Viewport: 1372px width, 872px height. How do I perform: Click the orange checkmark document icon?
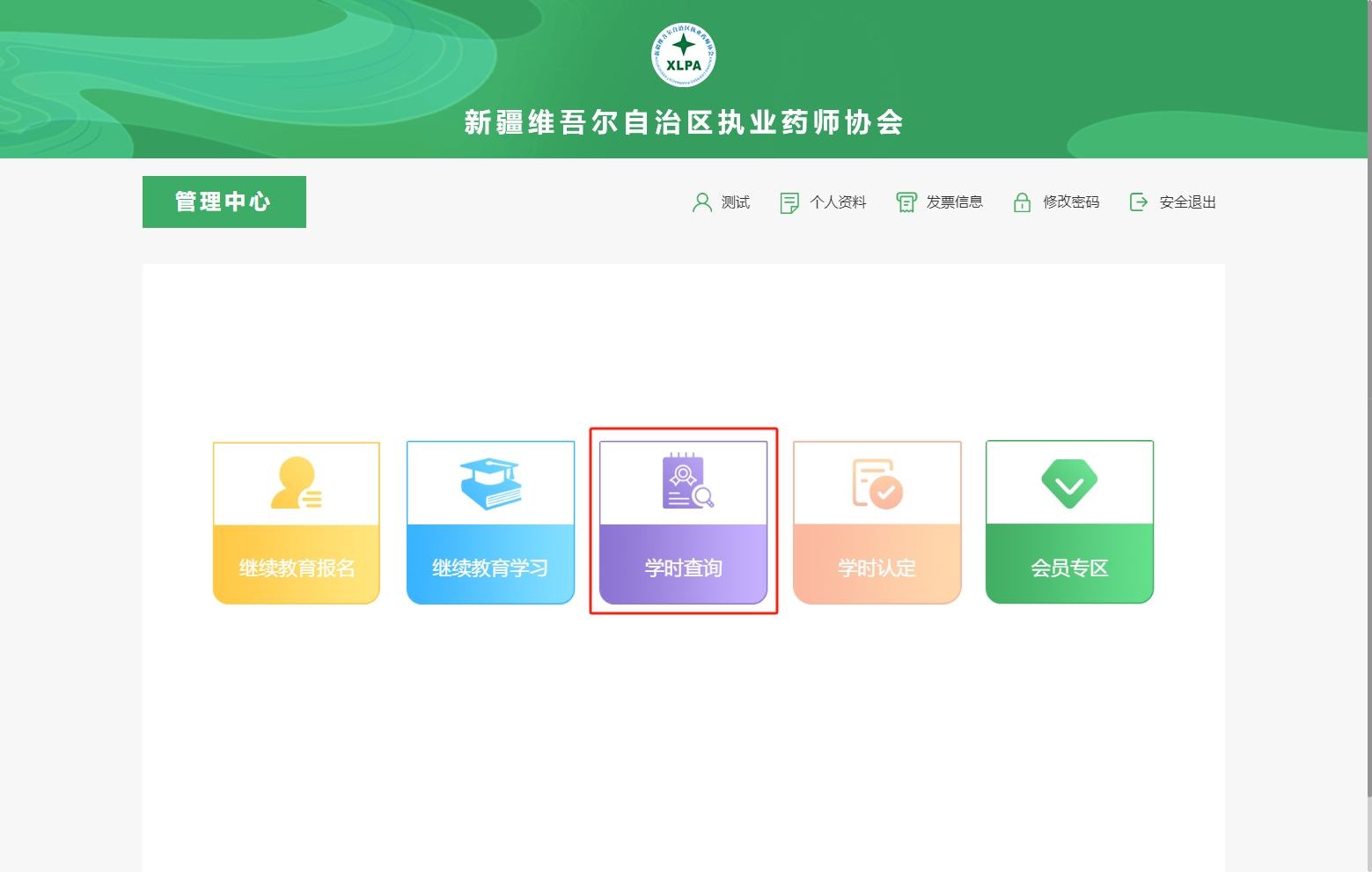(x=877, y=483)
